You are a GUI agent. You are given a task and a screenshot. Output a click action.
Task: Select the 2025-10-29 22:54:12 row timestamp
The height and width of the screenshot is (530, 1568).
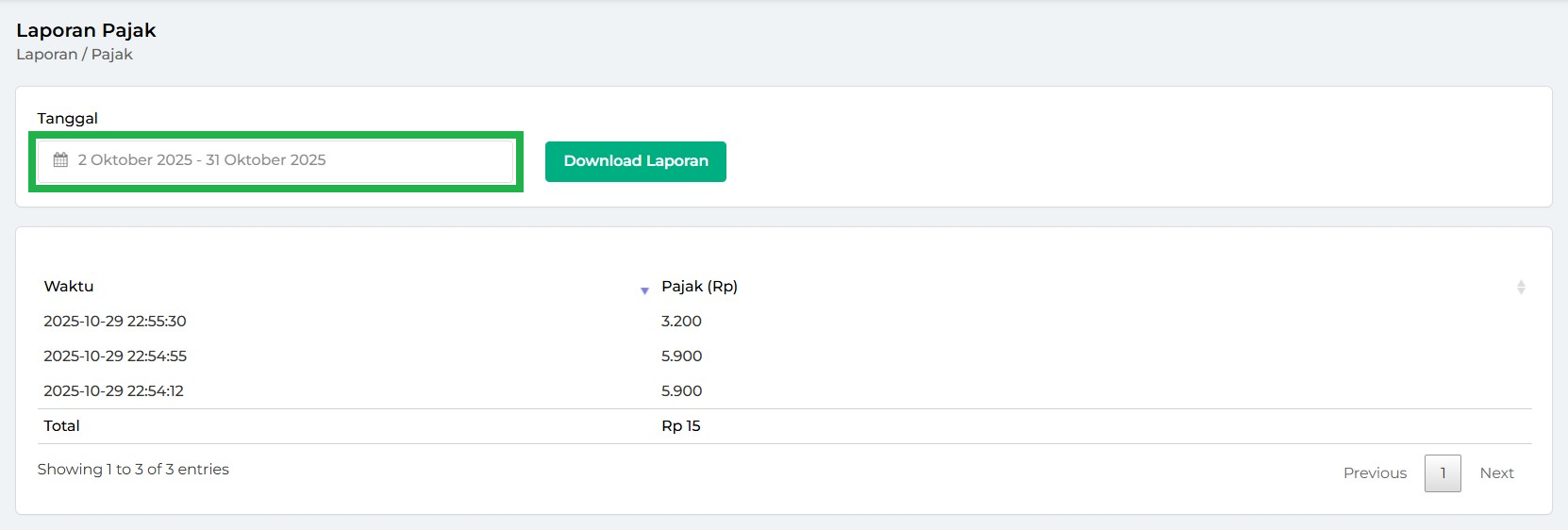tap(113, 391)
